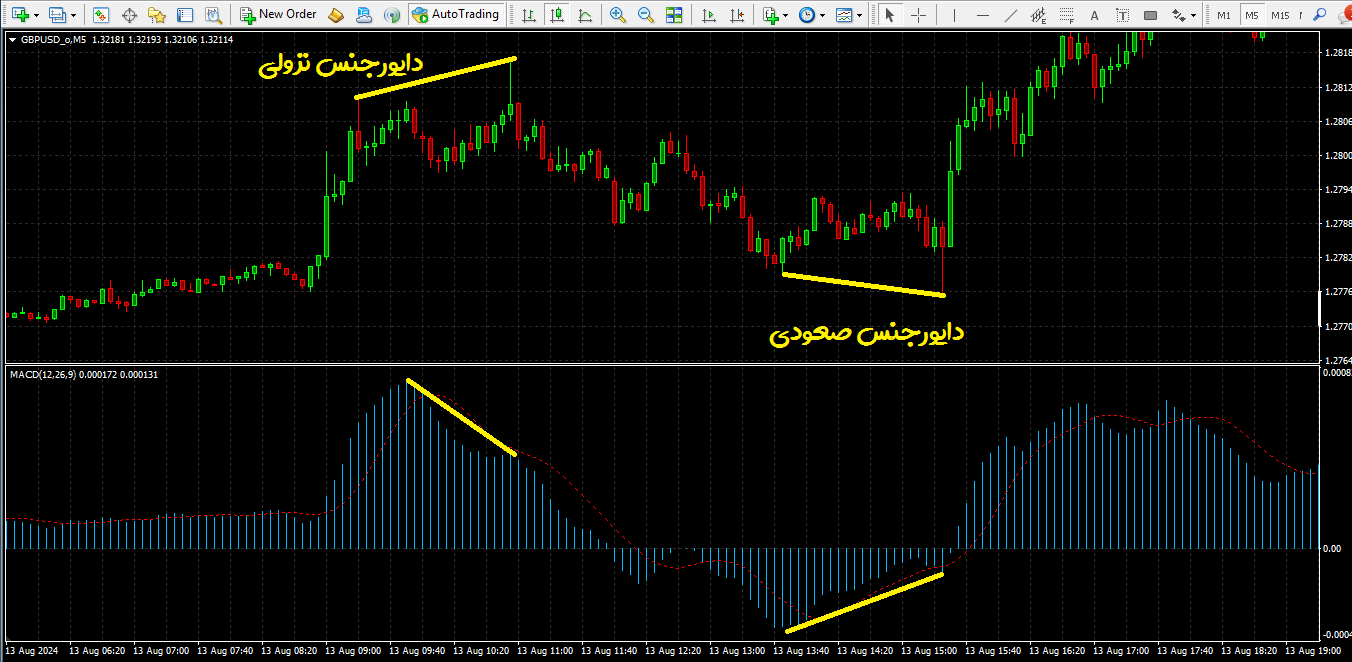Open the Strategy Tester icon
The image size is (1352, 662).
click(213, 15)
